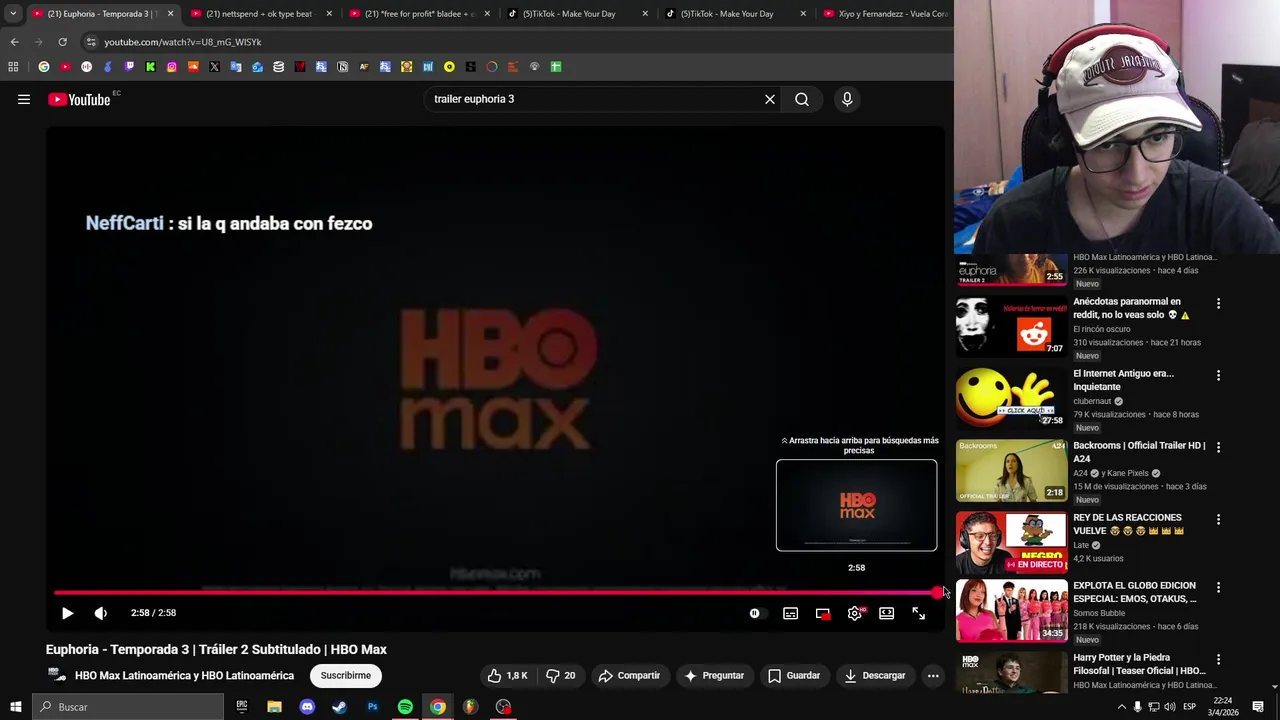Open the Kick bookmark
Screen dimensions: 1280x720
[x=150, y=67]
